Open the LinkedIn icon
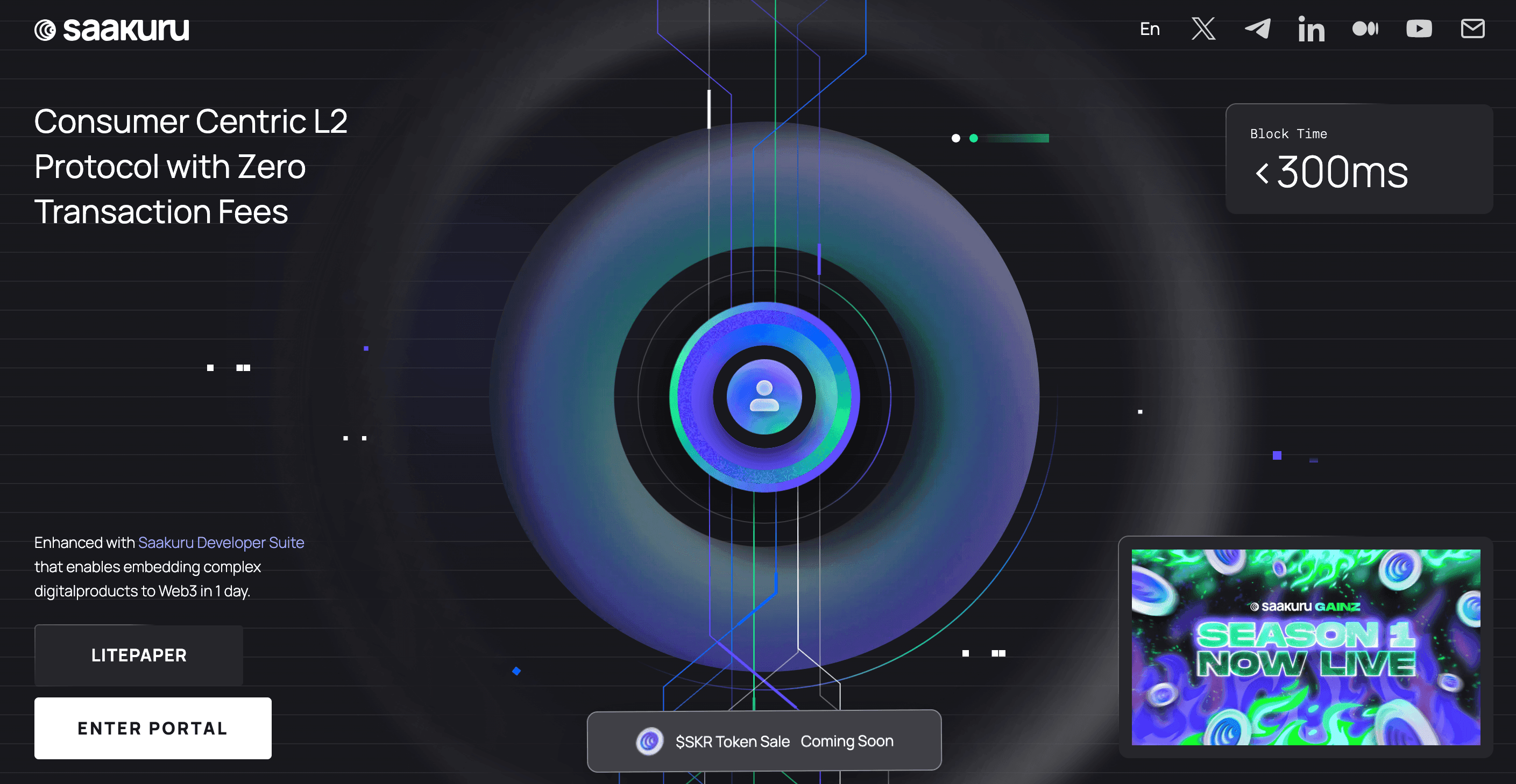The width and height of the screenshot is (1516, 784). [x=1311, y=29]
